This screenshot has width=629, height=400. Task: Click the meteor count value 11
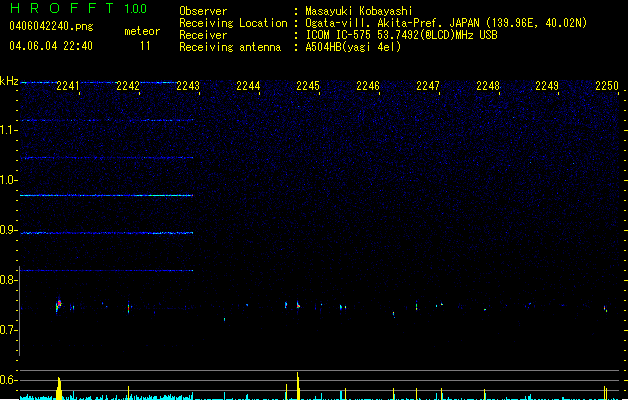tap(146, 46)
